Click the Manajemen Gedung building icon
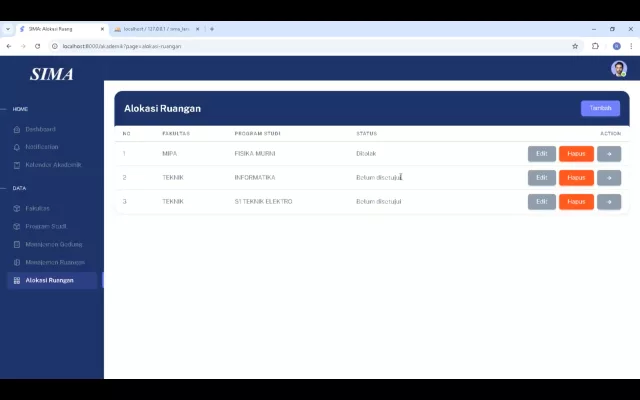The height and width of the screenshot is (400, 640). tap(17, 244)
